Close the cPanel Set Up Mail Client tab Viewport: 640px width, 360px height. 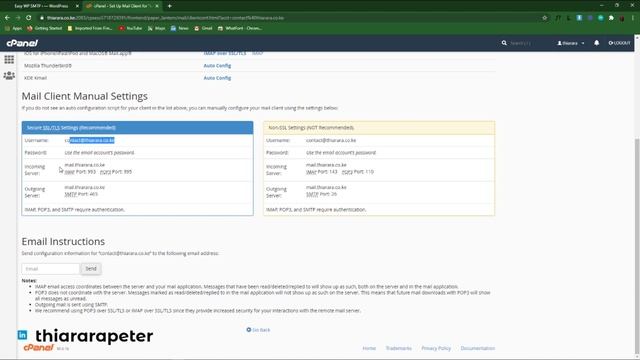tap(157, 6)
